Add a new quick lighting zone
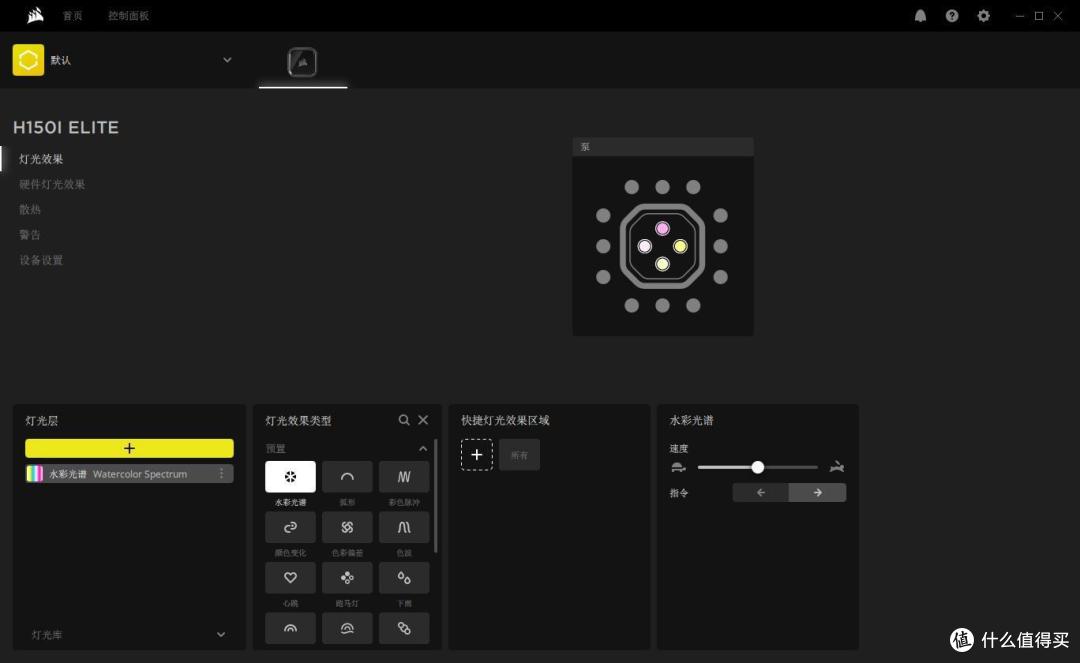Viewport: 1080px width, 663px height. [477, 454]
